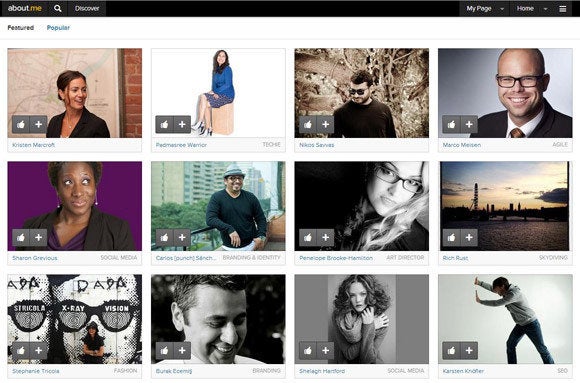This screenshot has width=580, height=383.
Task: Open Burak Ecemiş name link
Action: pyautogui.click(x=174, y=371)
